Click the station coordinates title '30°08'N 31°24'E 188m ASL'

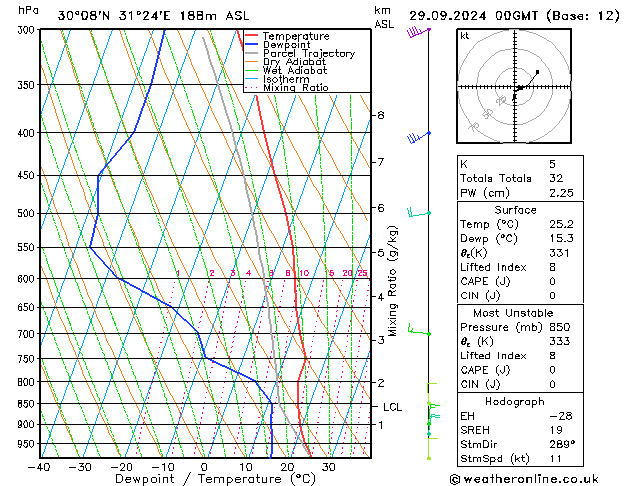153,16
